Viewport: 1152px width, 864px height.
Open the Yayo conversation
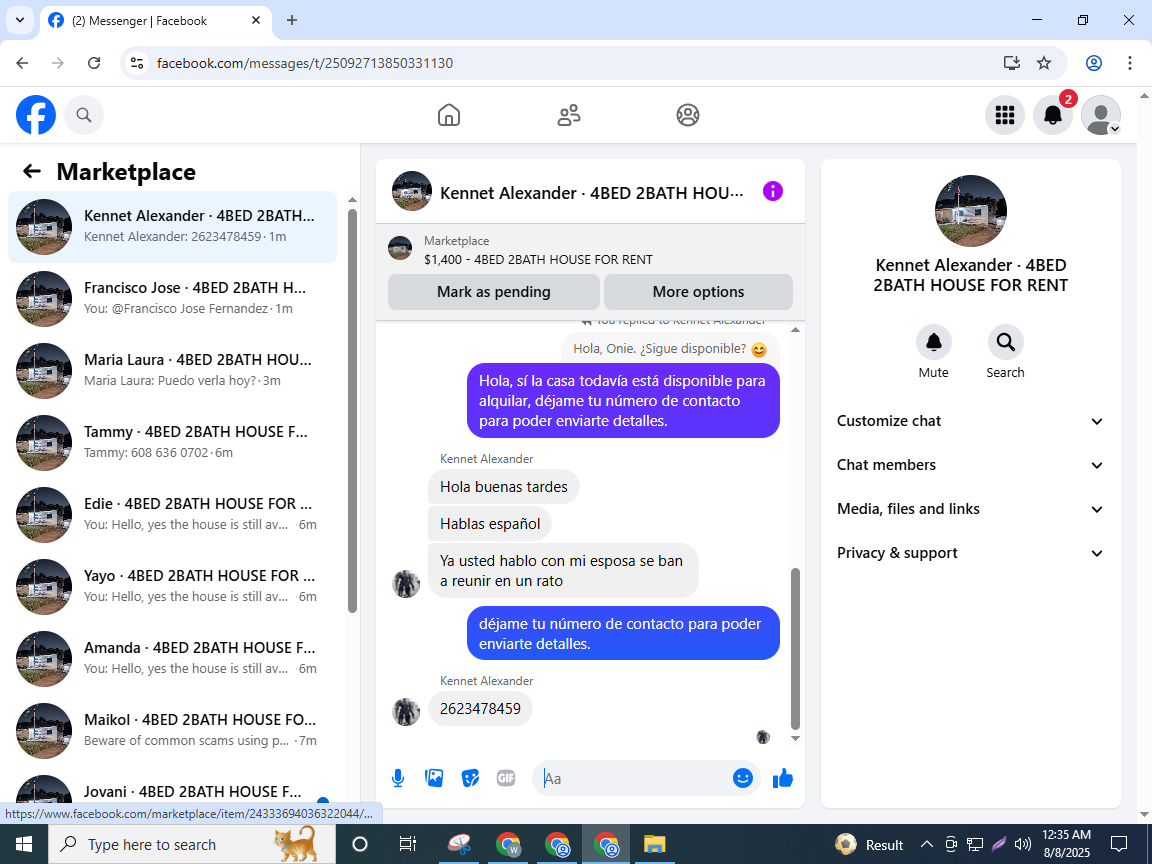[173, 586]
